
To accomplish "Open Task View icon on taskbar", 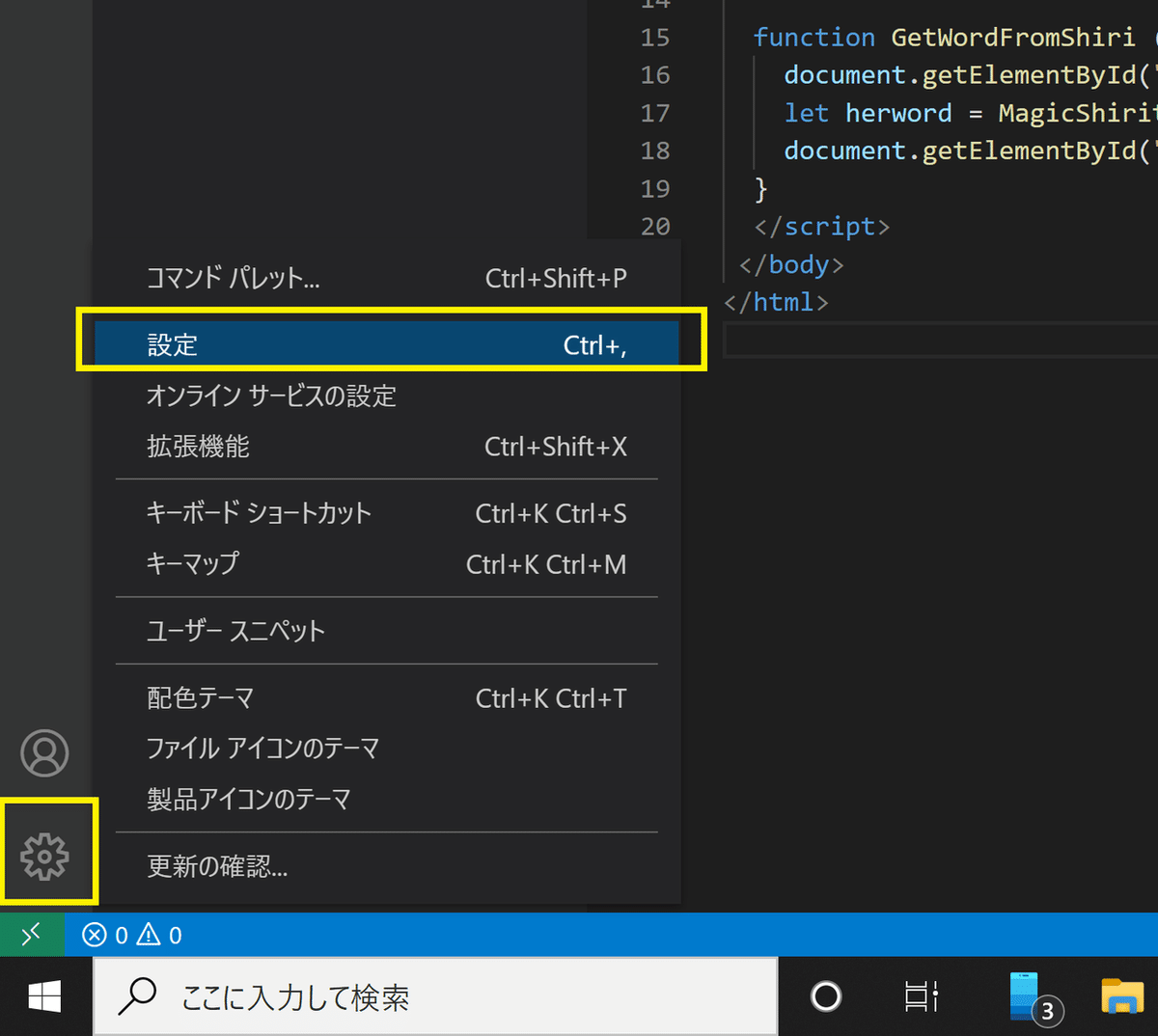I will coord(922,996).
